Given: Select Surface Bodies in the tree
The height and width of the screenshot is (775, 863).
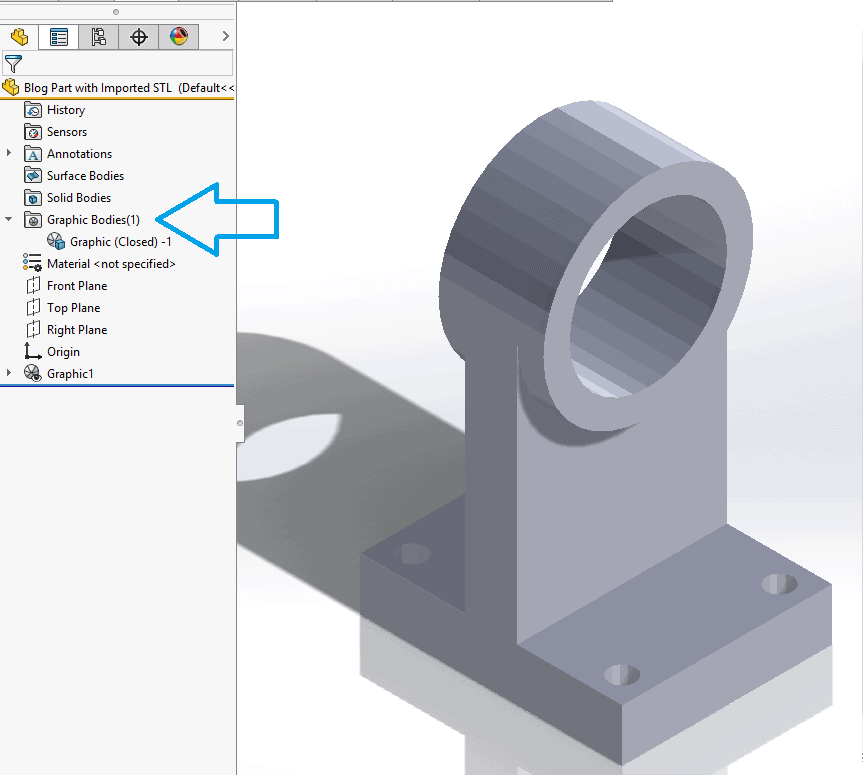Looking at the screenshot, I should coord(85,176).
